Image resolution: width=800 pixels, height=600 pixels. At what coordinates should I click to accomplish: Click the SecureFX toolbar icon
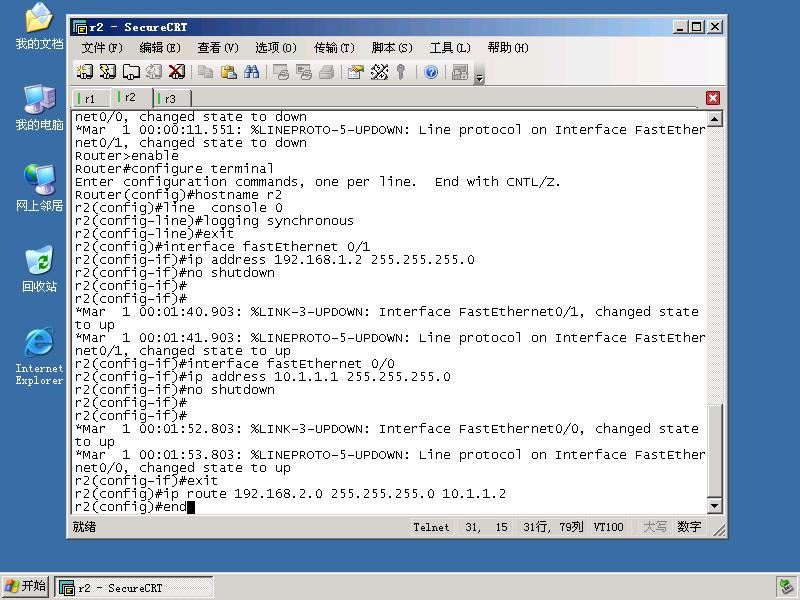(x=460, y=72)
